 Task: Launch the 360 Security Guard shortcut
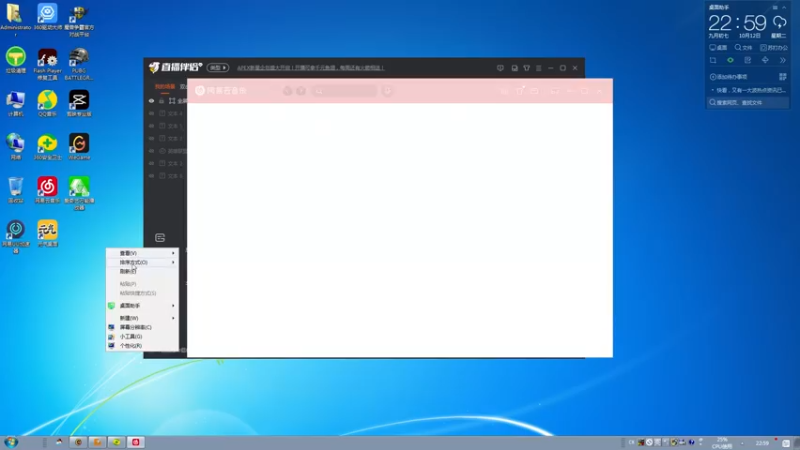(47, 146)
